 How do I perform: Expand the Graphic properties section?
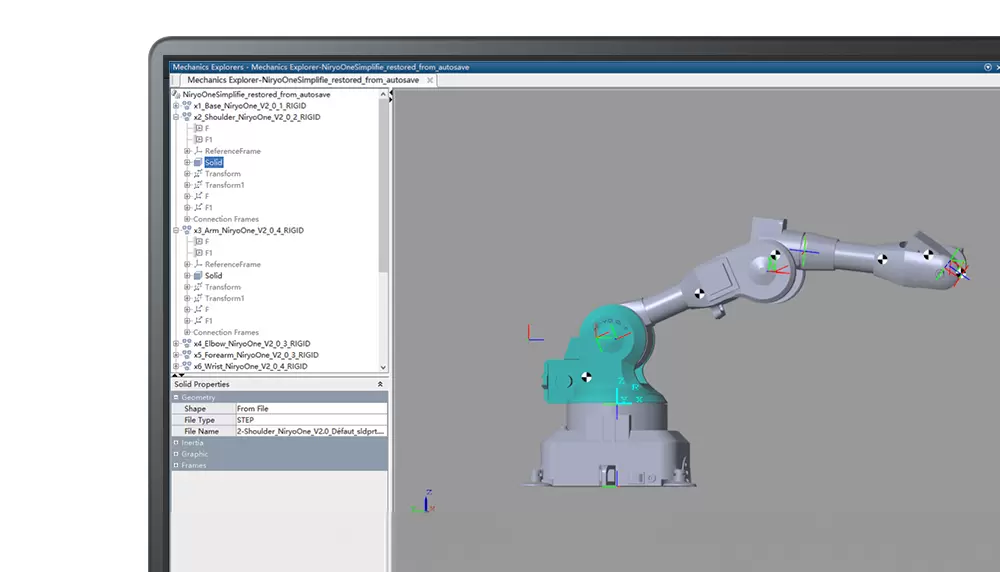coord(177,454)
